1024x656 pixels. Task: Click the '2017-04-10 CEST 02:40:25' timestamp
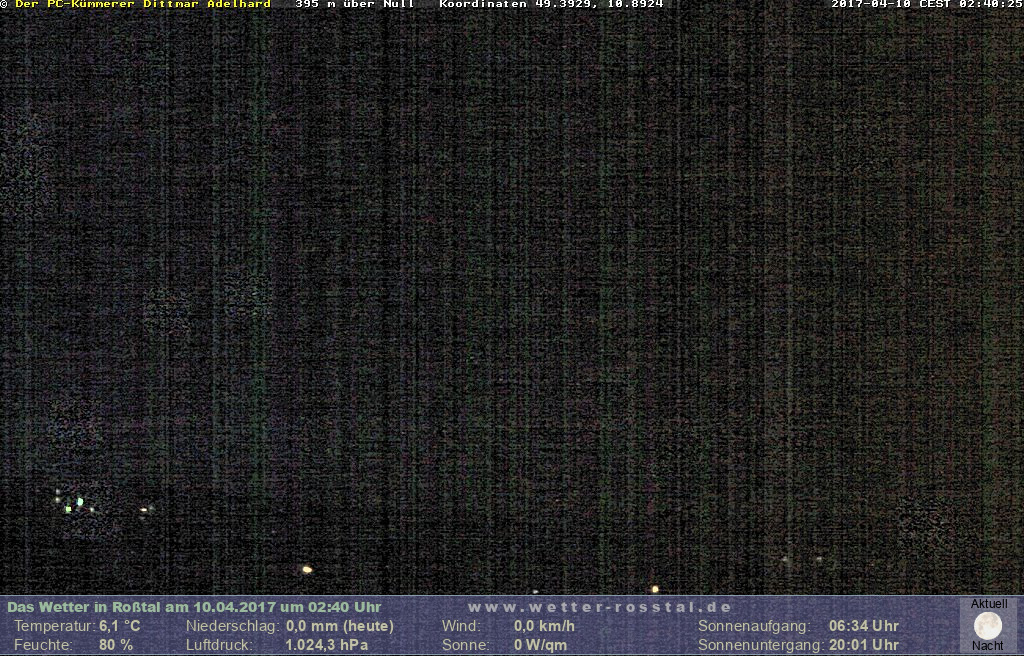[x=927, y=4]
